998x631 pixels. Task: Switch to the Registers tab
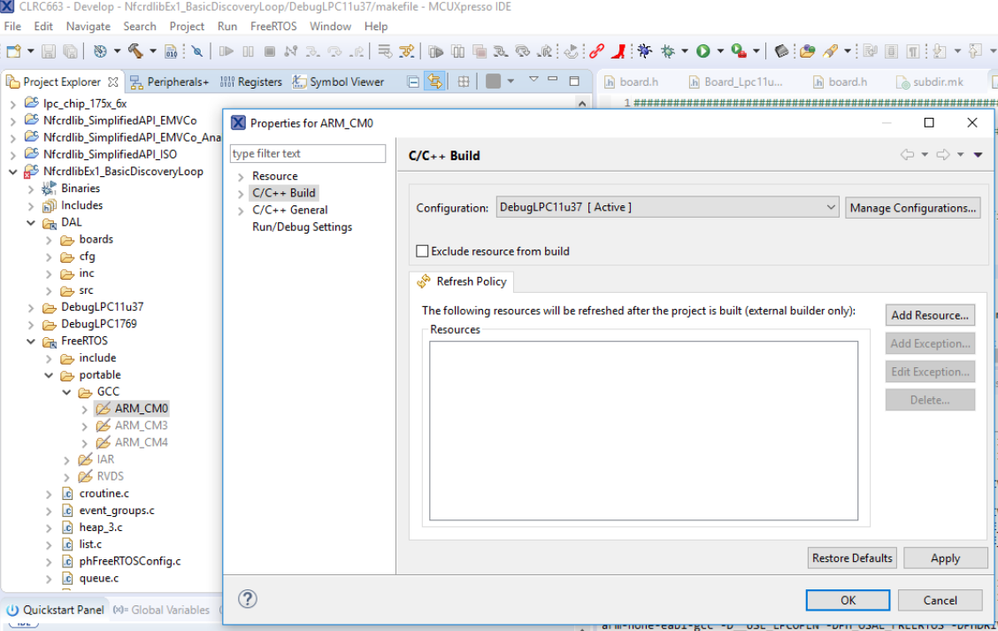251,82
